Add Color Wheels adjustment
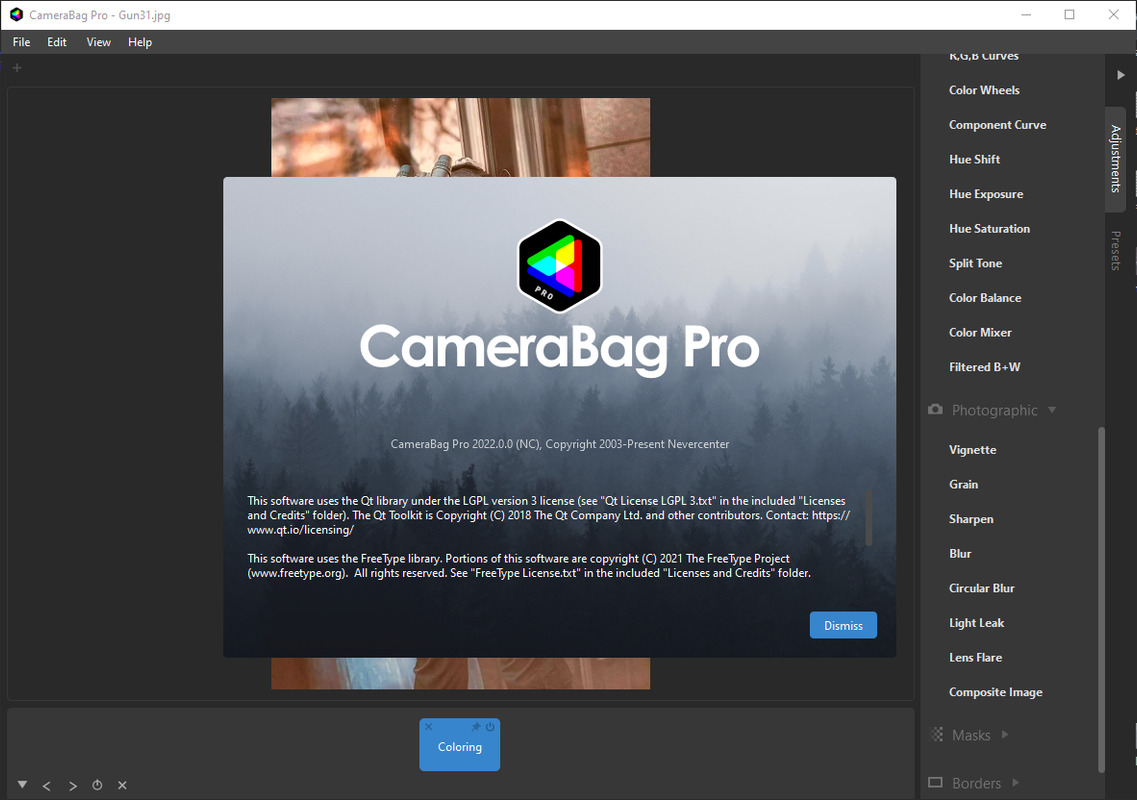The width and height of the screenshot is (1137, 800). click(x=984, y=90)
